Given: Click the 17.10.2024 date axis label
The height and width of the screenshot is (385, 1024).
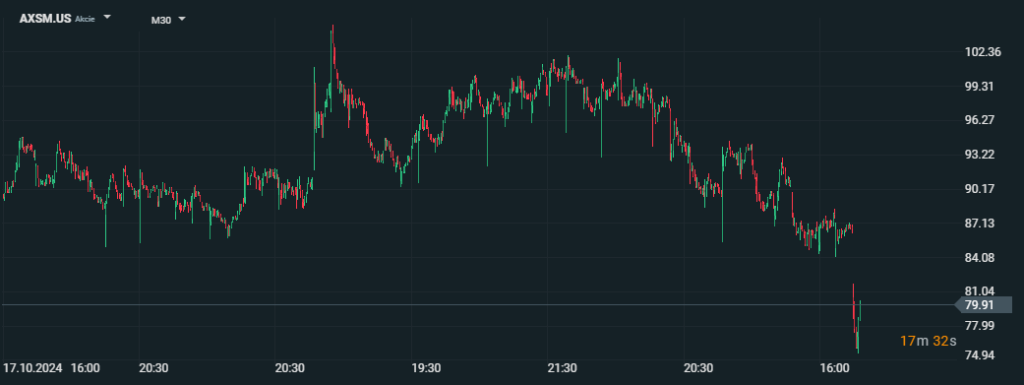Looking at the screenshot, I should click(33, 368).
